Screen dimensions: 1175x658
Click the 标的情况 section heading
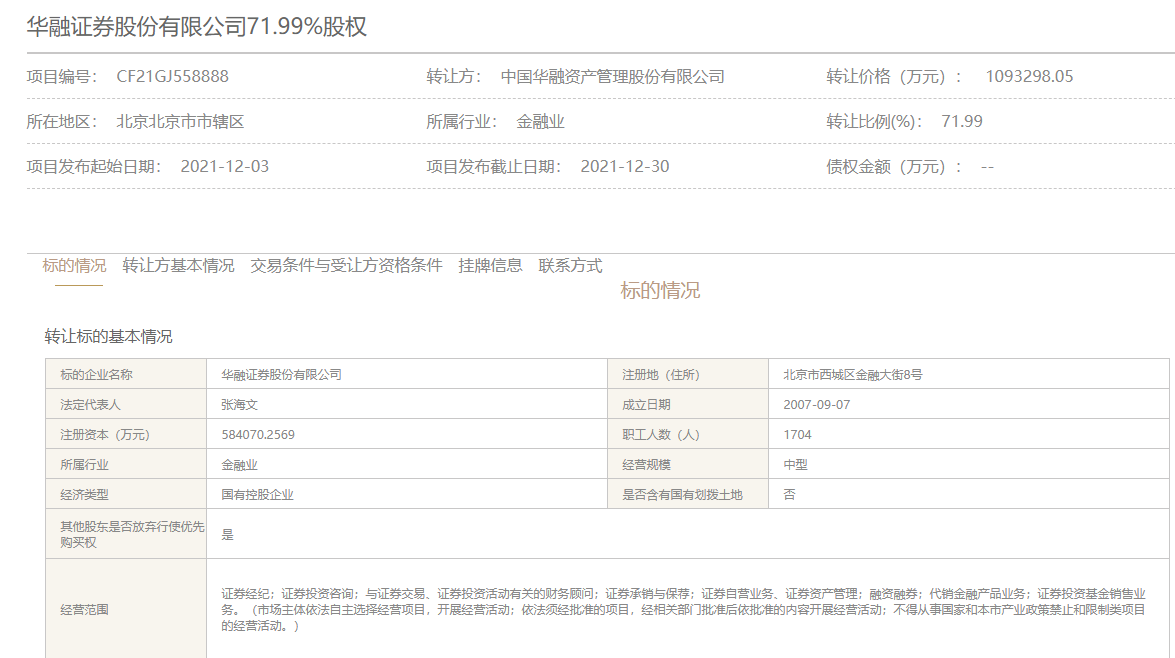tap(660, 291)
